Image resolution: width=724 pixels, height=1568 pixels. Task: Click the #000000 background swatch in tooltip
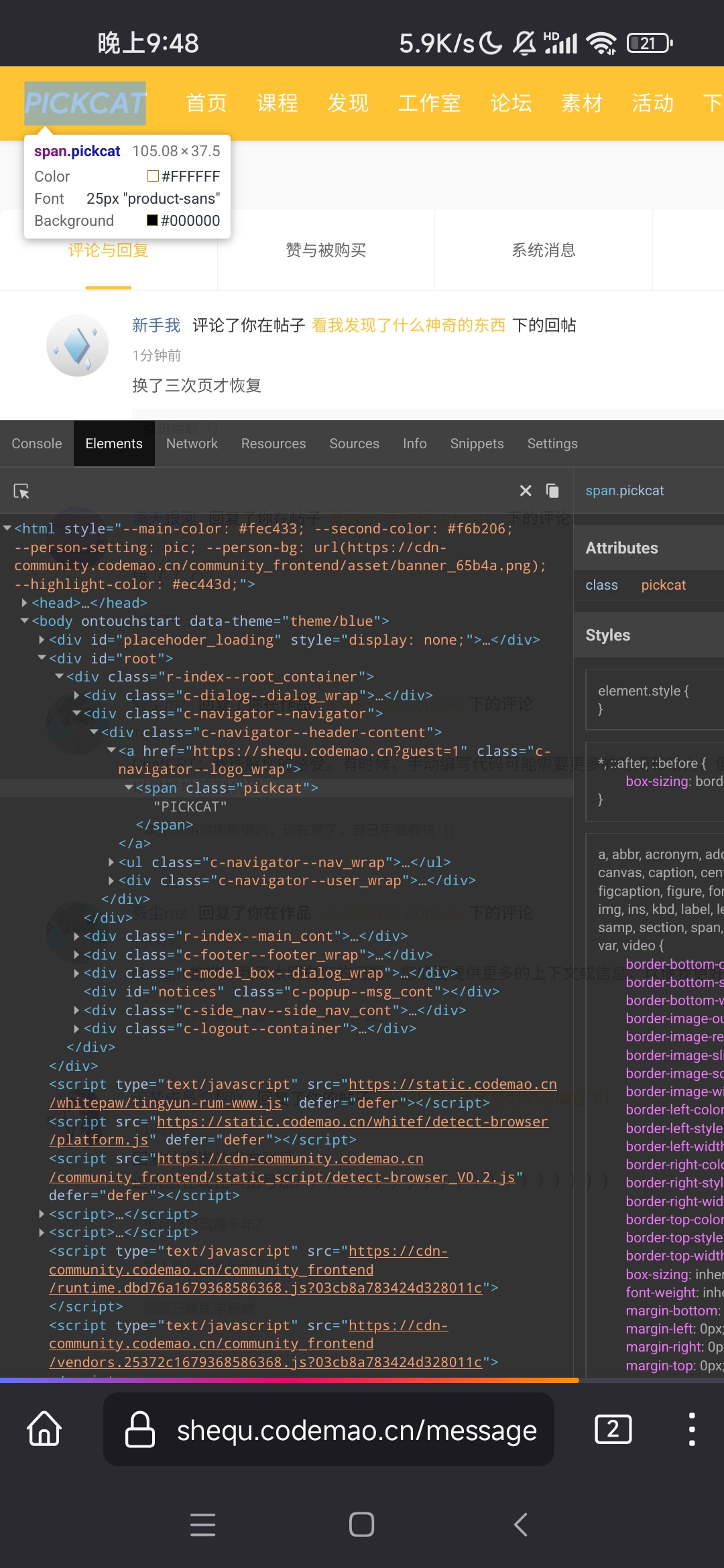(152, 220)
